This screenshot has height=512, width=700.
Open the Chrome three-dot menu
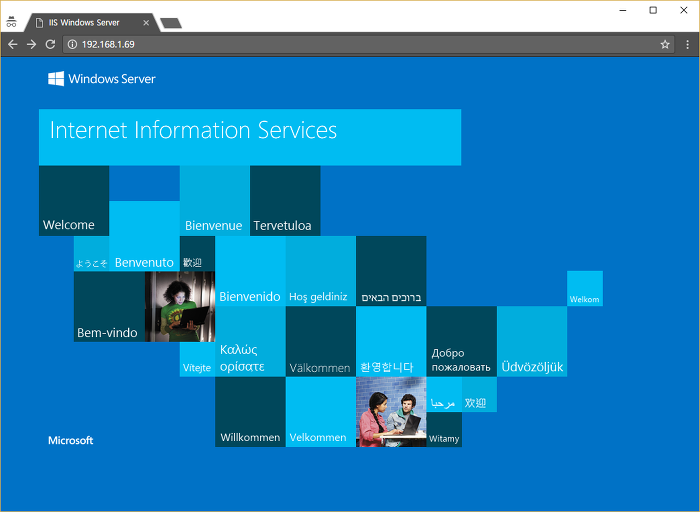(x=688, y=44)
